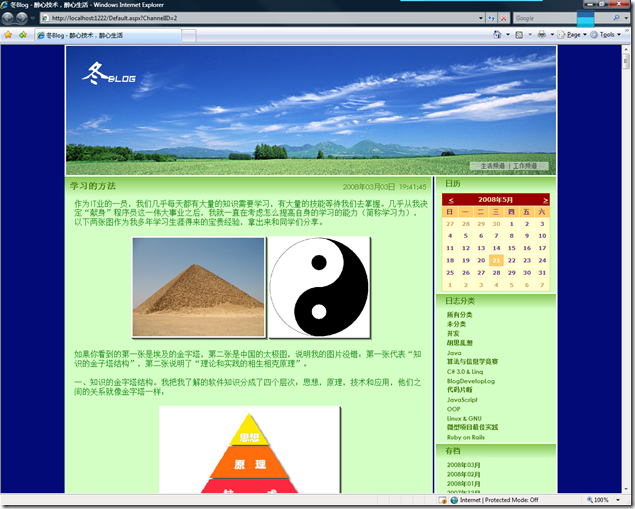Open a new blank tab
This screenshot has width=635, height=509.
(189, 36)
